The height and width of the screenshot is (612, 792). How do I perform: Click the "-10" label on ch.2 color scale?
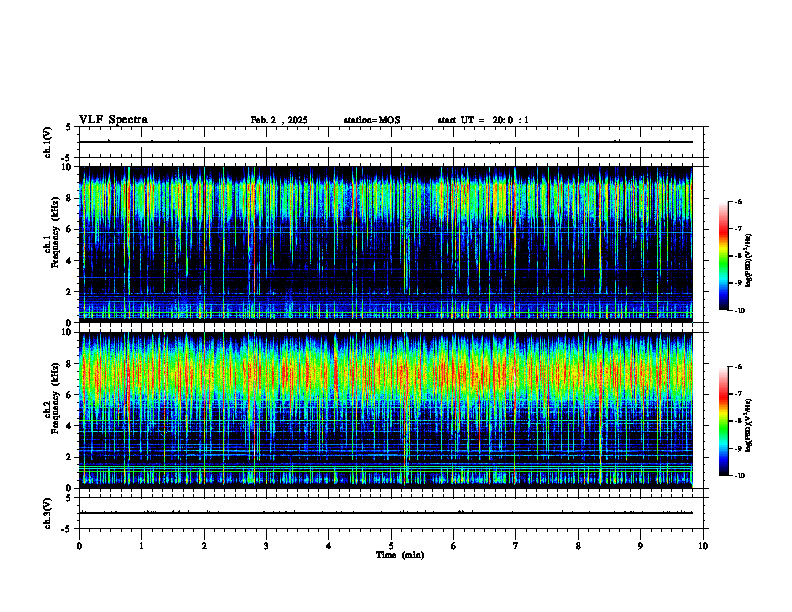tap(740, 476)
